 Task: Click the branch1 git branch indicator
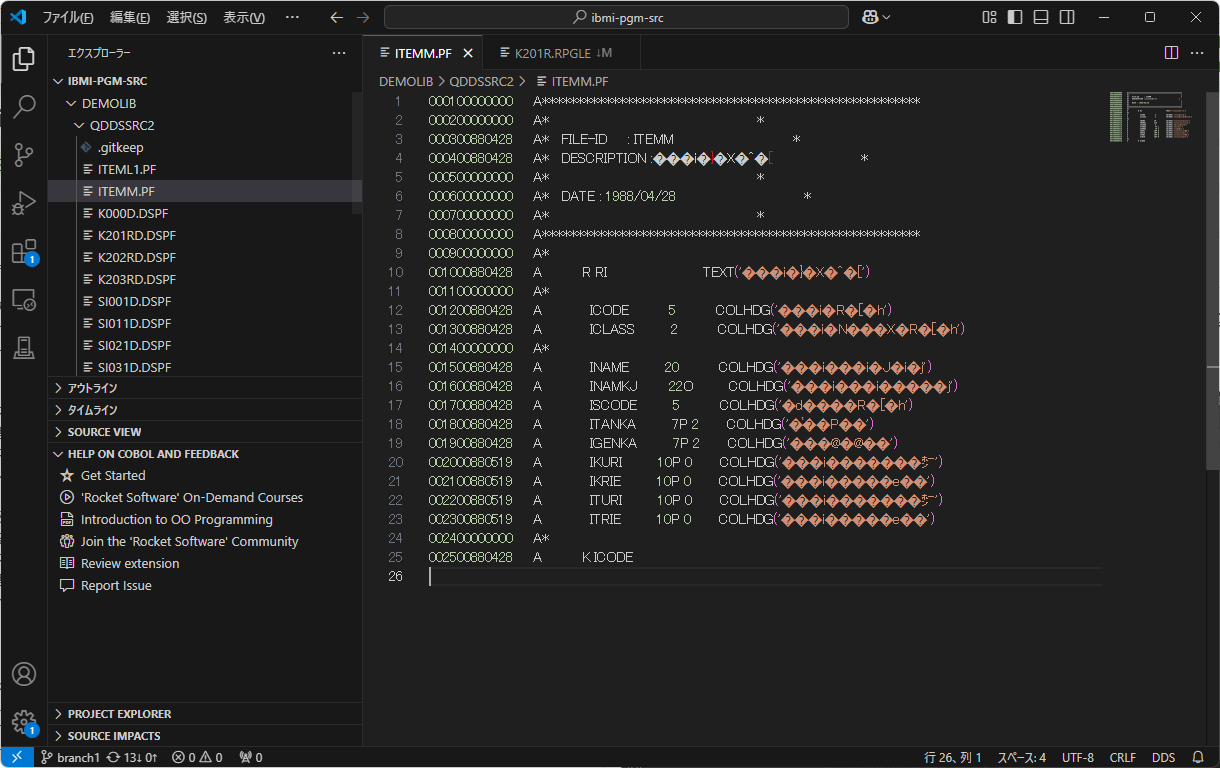pyautogui.click(x=70, y=757)
